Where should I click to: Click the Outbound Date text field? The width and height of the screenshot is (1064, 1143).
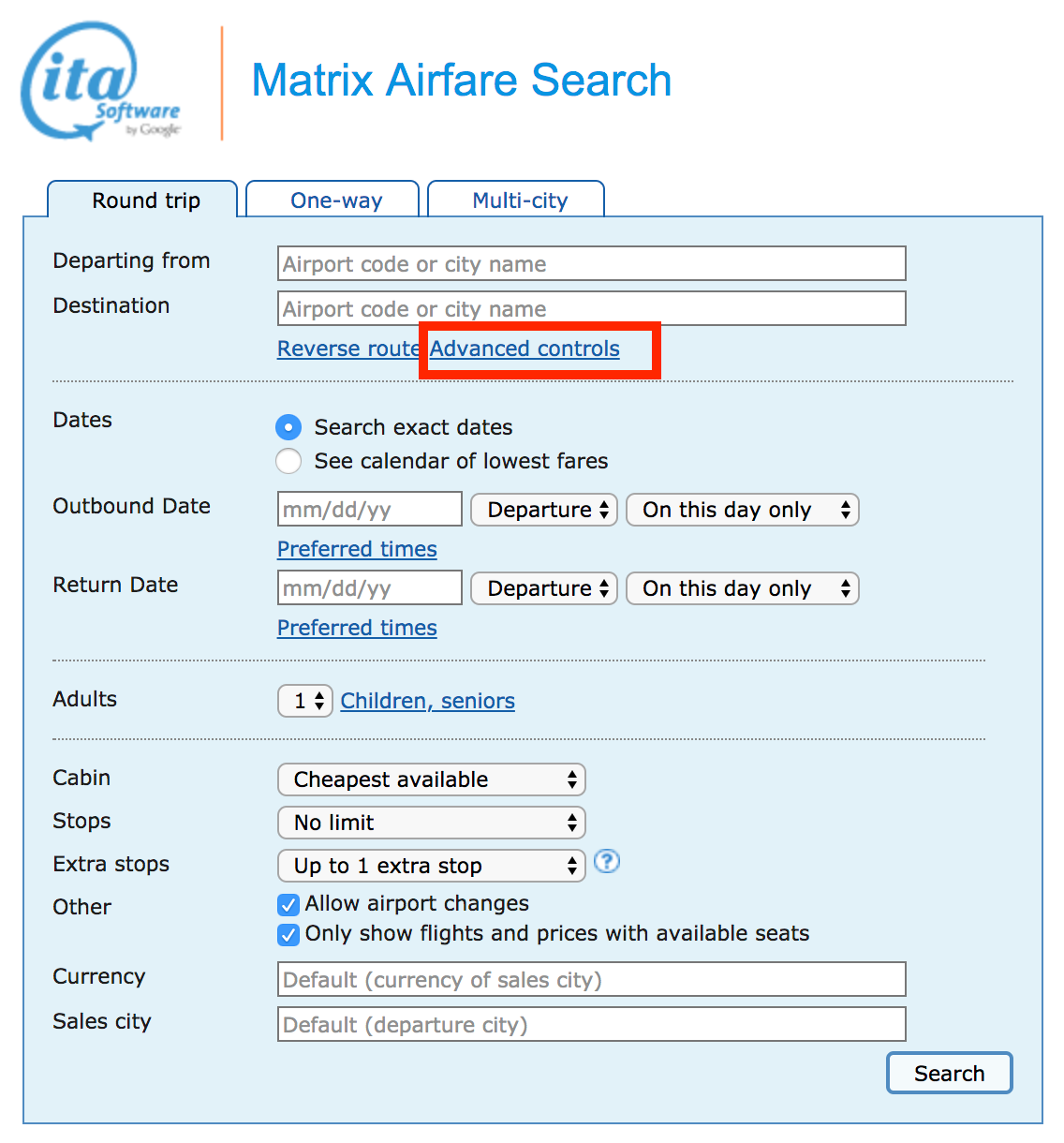[370, 510]
